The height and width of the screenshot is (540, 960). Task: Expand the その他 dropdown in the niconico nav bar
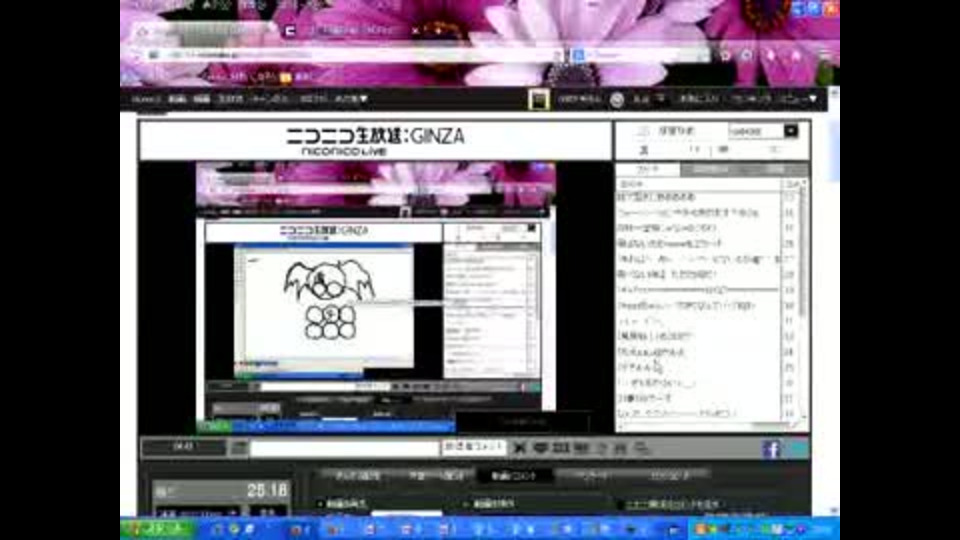[x=351, y=99]
